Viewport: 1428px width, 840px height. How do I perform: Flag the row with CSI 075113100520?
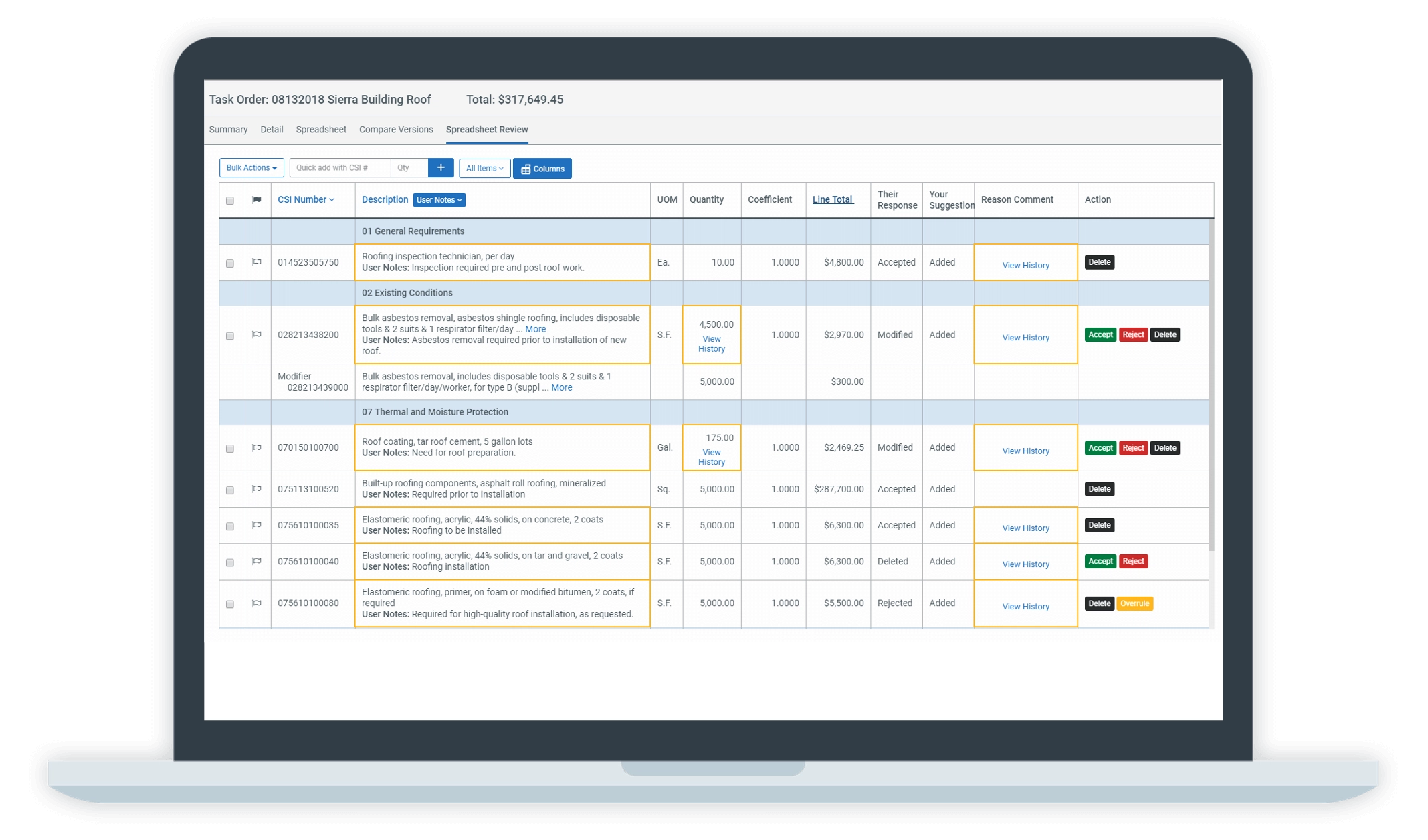point(257,489)
